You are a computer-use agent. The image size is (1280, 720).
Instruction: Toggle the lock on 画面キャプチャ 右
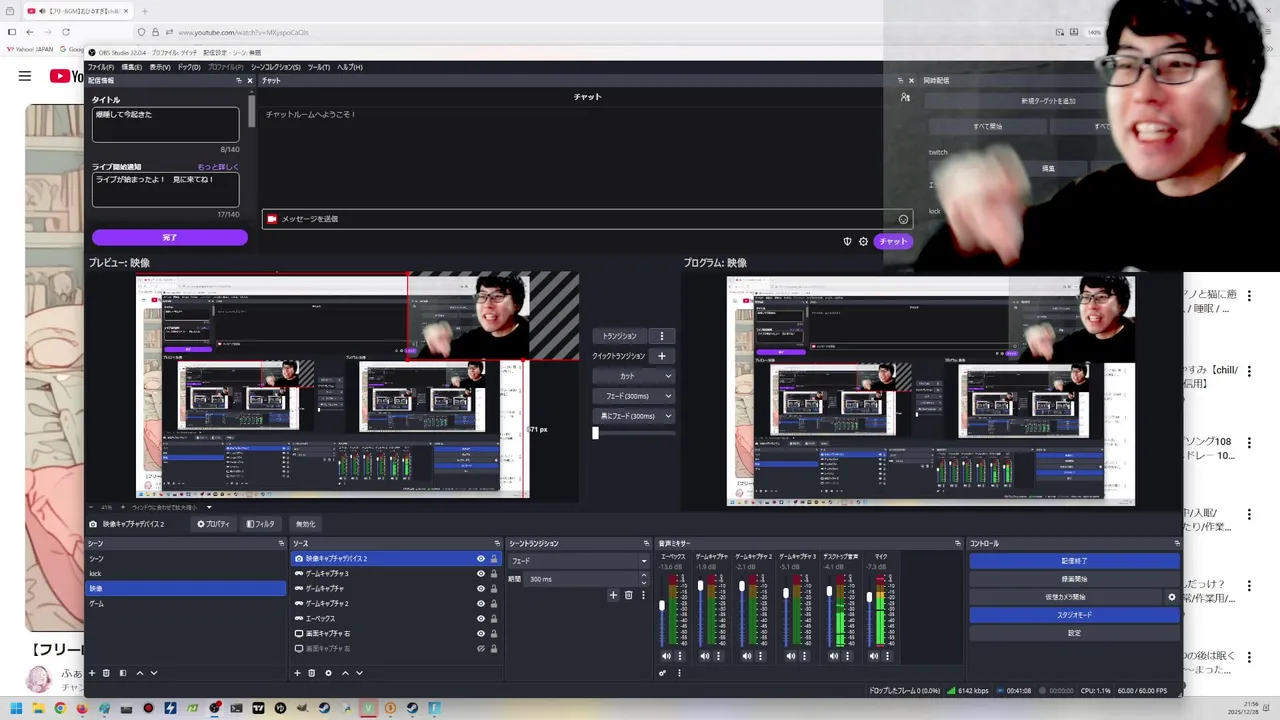pos(493,634)
